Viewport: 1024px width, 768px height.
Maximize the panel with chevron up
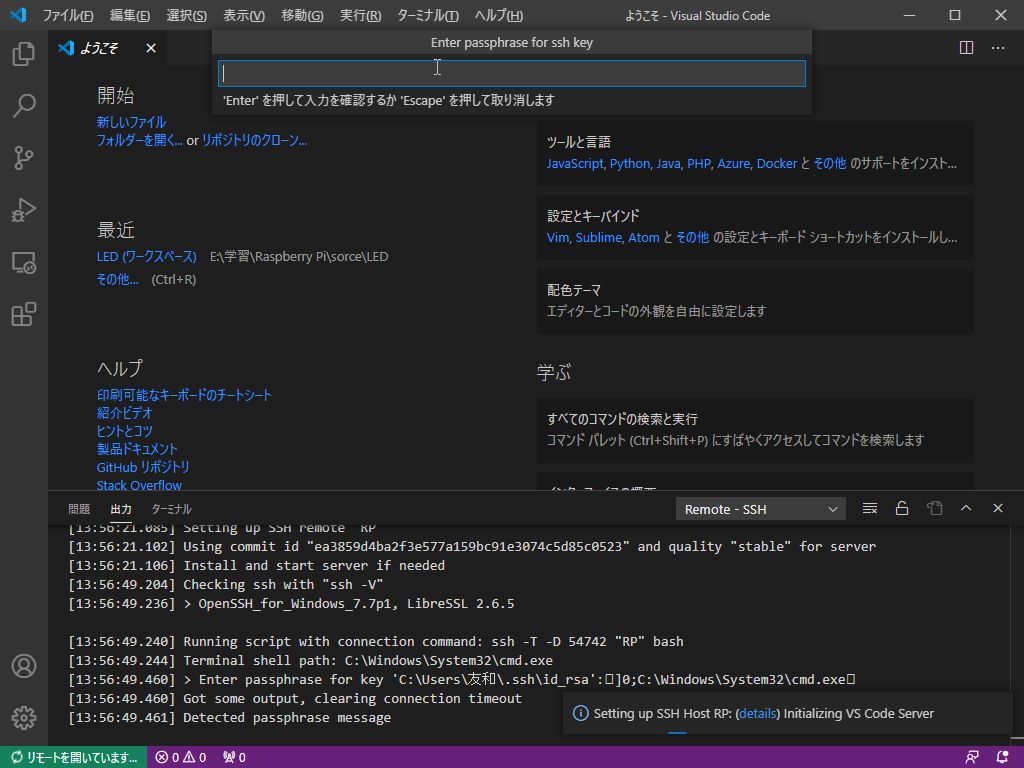[x=966, y=508]
